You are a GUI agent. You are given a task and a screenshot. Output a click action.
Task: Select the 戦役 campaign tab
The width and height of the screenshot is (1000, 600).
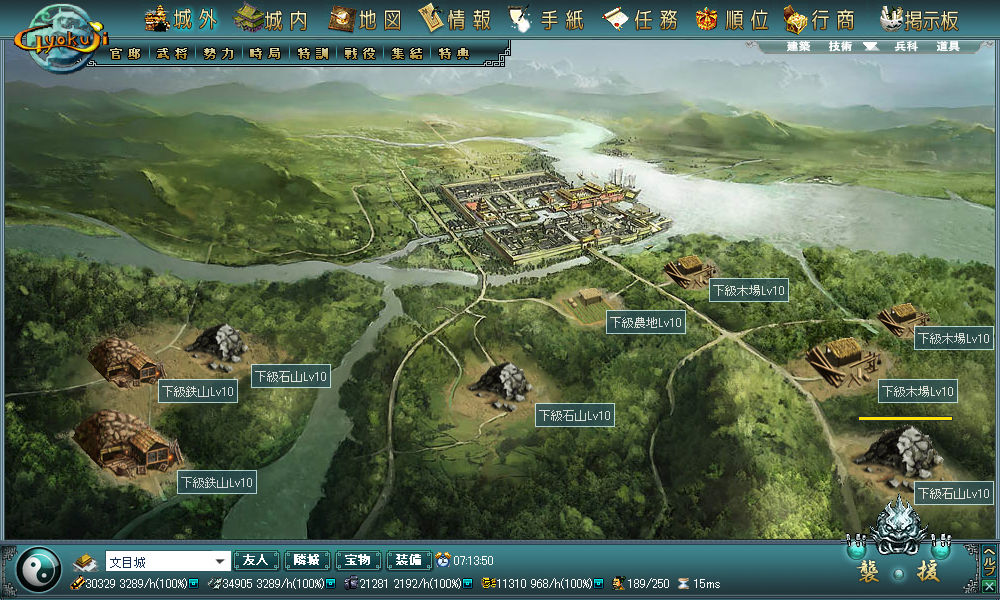[x=360, y=54]
